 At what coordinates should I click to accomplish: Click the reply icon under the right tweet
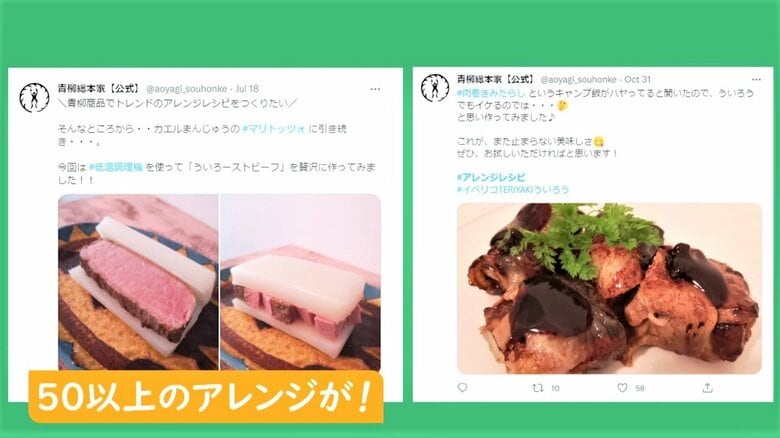coord(462,387)
